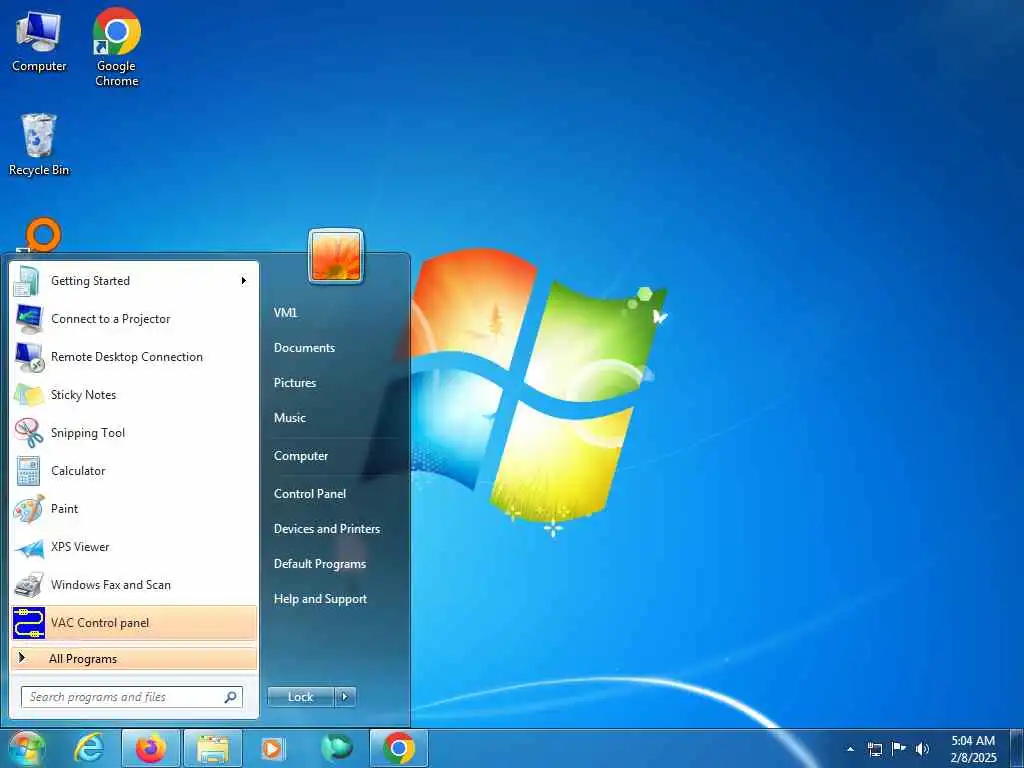Open the shutdown options arrow beside Lock
1024x768 pixels.
(x=345, y=697)
